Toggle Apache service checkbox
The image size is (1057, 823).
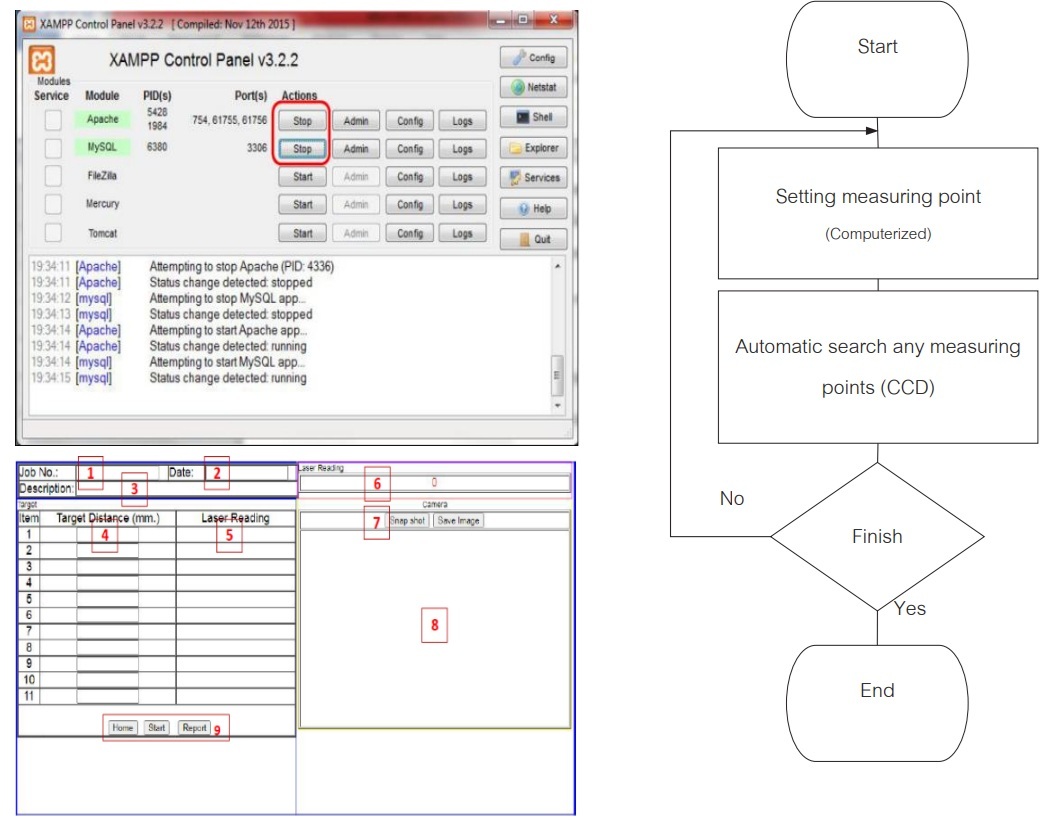click(53, 120)
